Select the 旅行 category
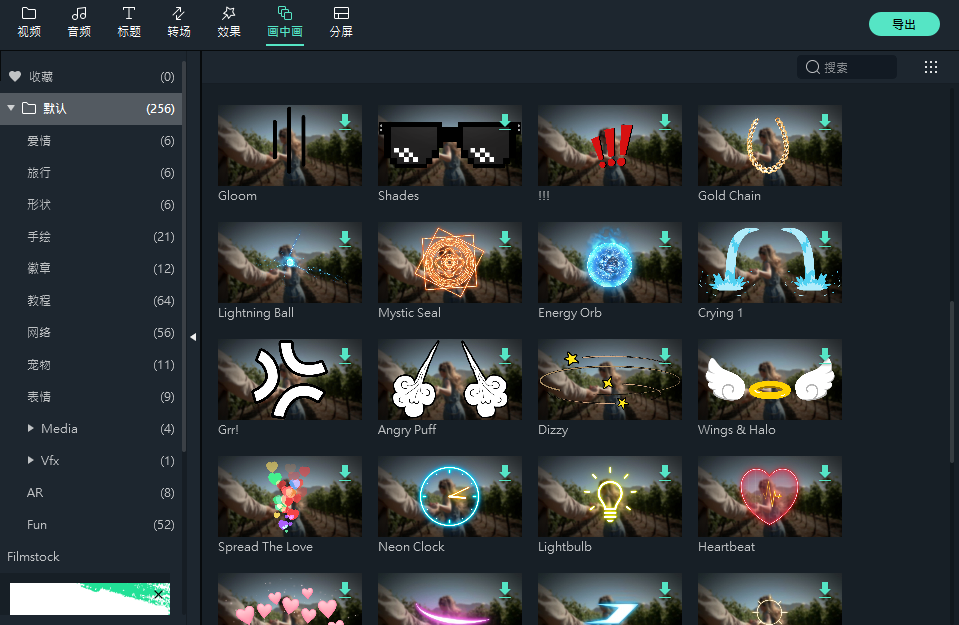This screenshot has width=959, height=625. (91, 172)
